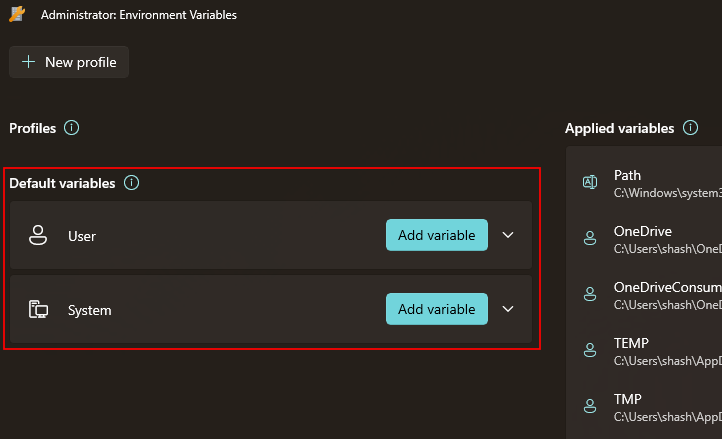This screenshot has width=722, height=439.
Task: Click the OneDrive variable user icon
Action: (590, 238)
